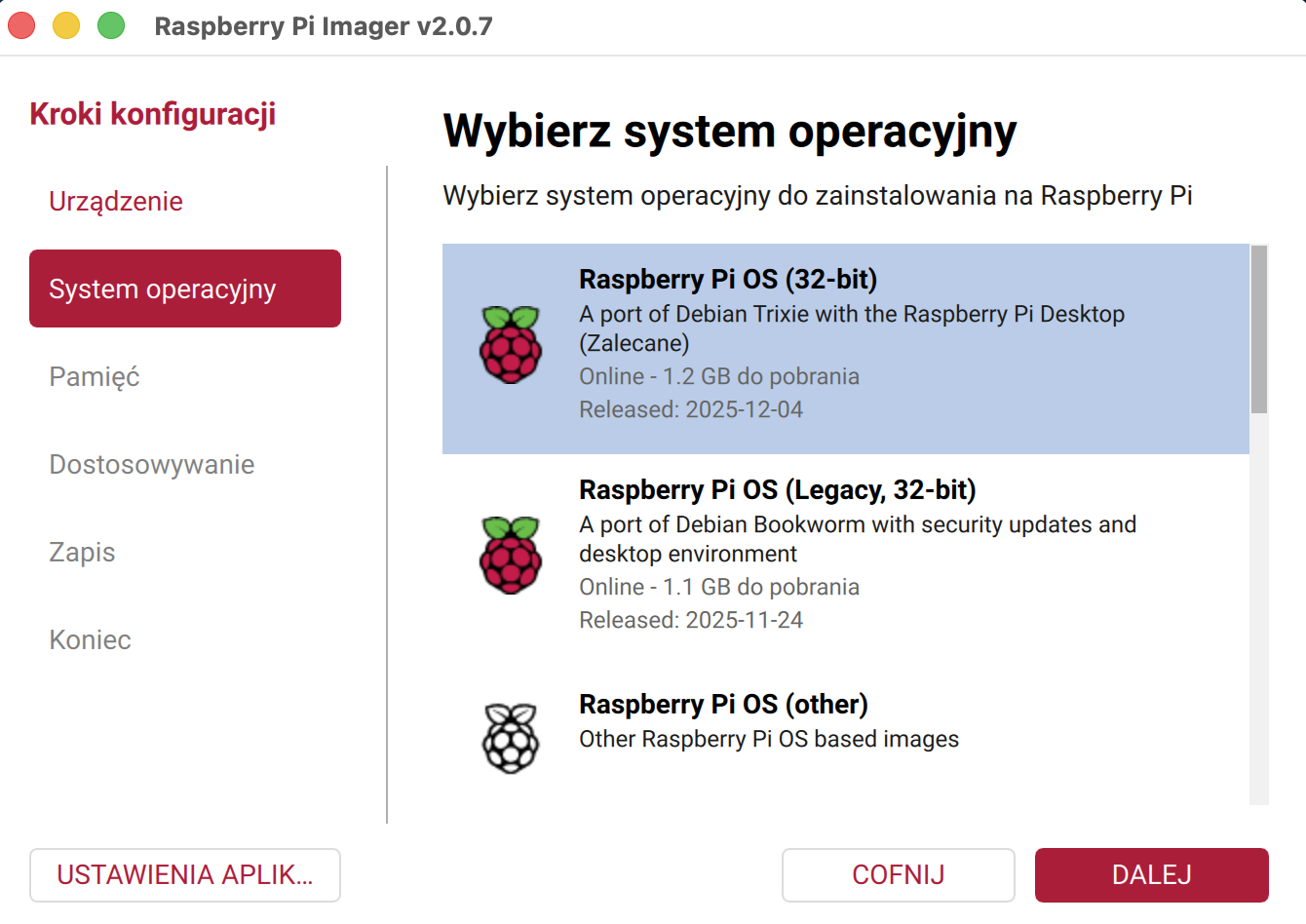
Task: Click the OS list scrollbar thumb
Action: tap(1259, 329)
